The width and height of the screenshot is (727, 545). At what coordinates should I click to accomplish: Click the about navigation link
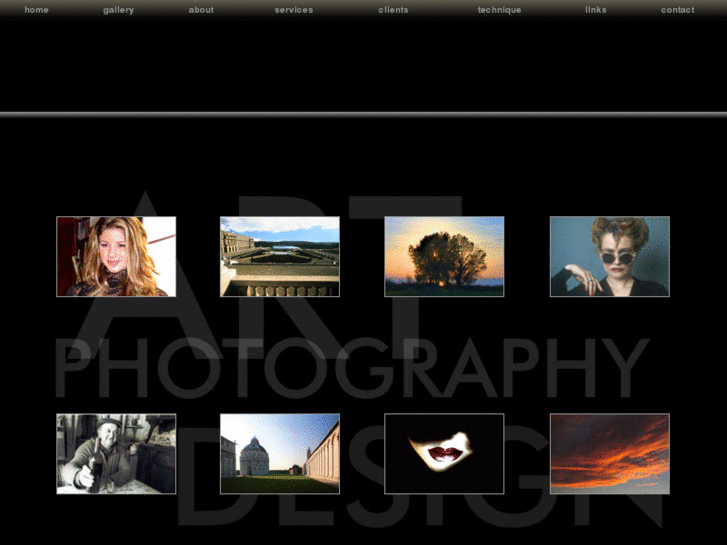(201, 10)
